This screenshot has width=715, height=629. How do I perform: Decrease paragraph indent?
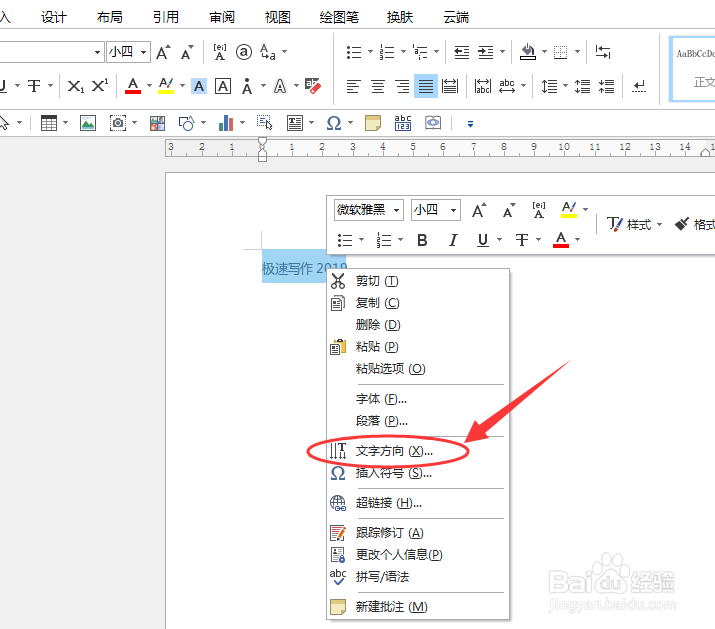461,52
